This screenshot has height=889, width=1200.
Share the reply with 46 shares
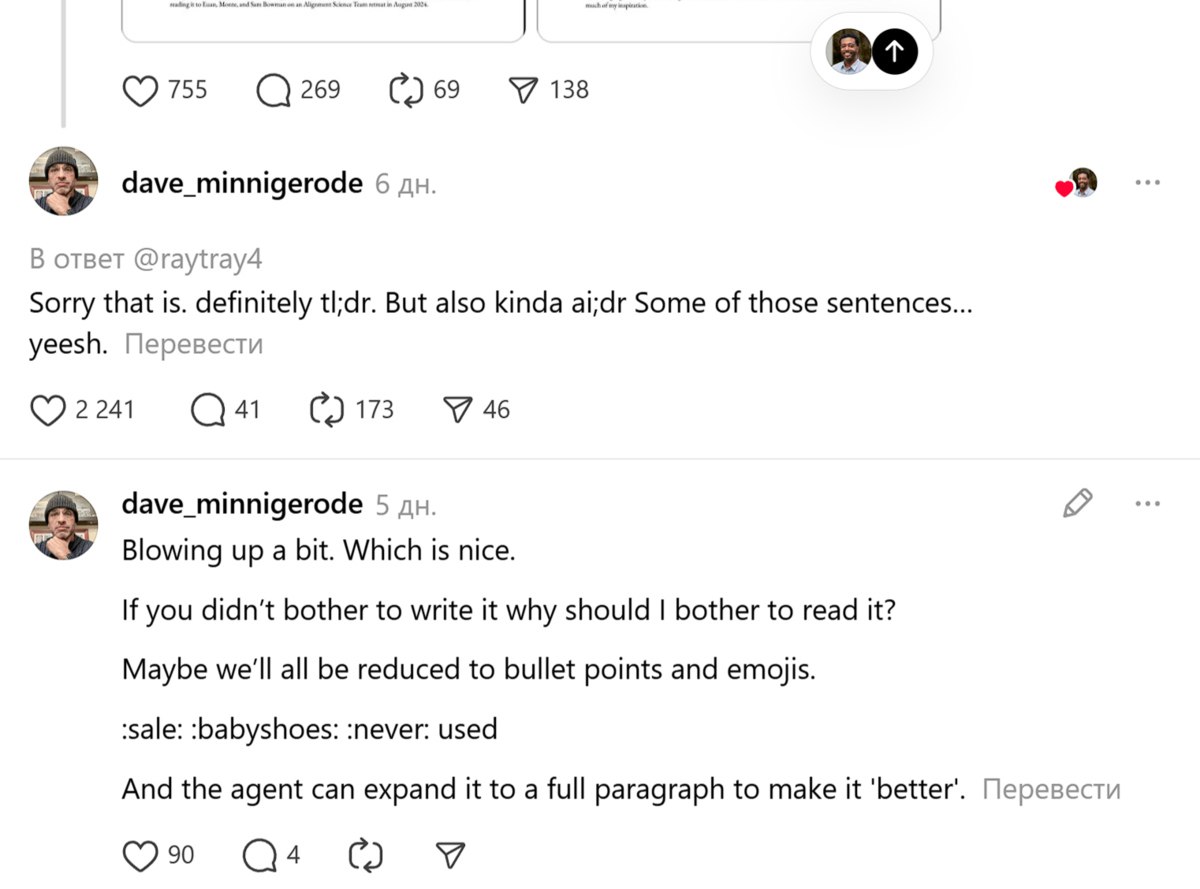457,410
